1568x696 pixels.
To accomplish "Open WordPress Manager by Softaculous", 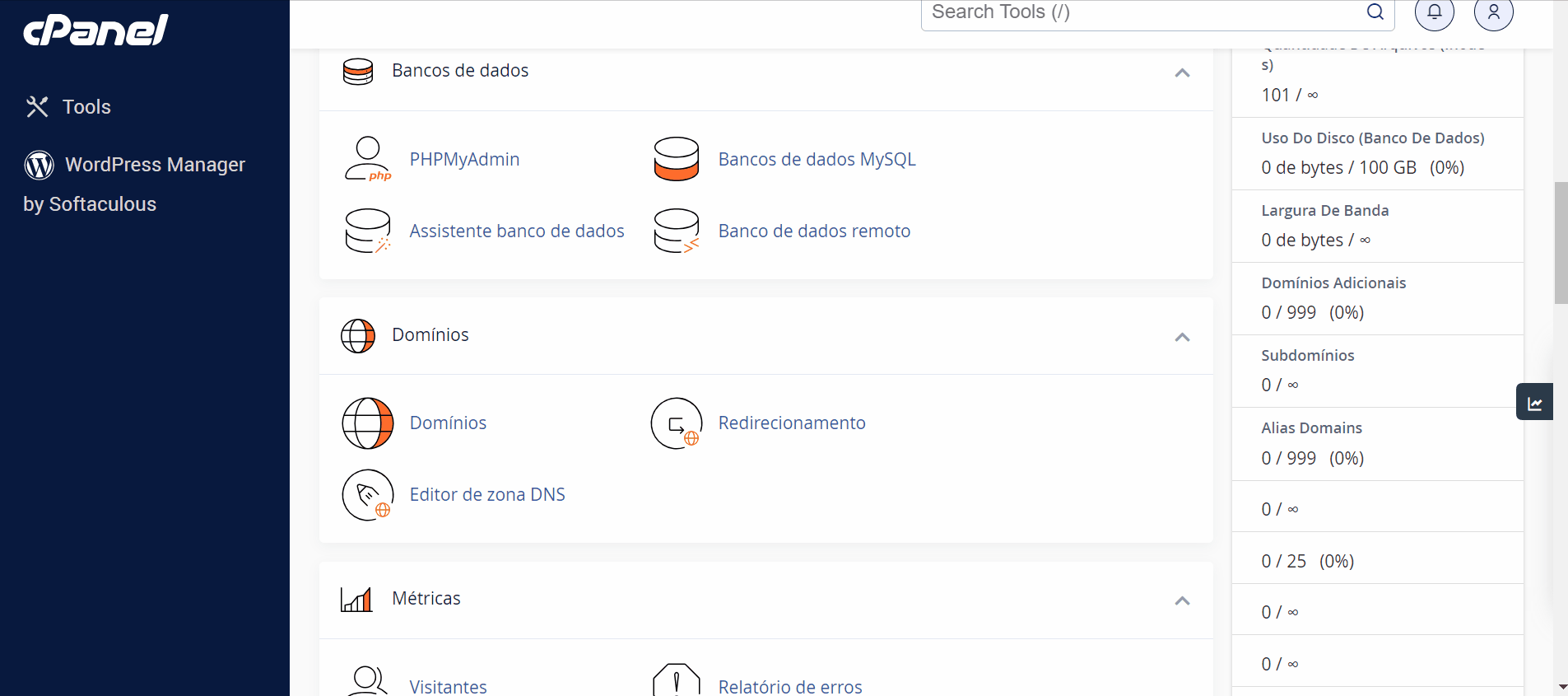I will [135, 184].
